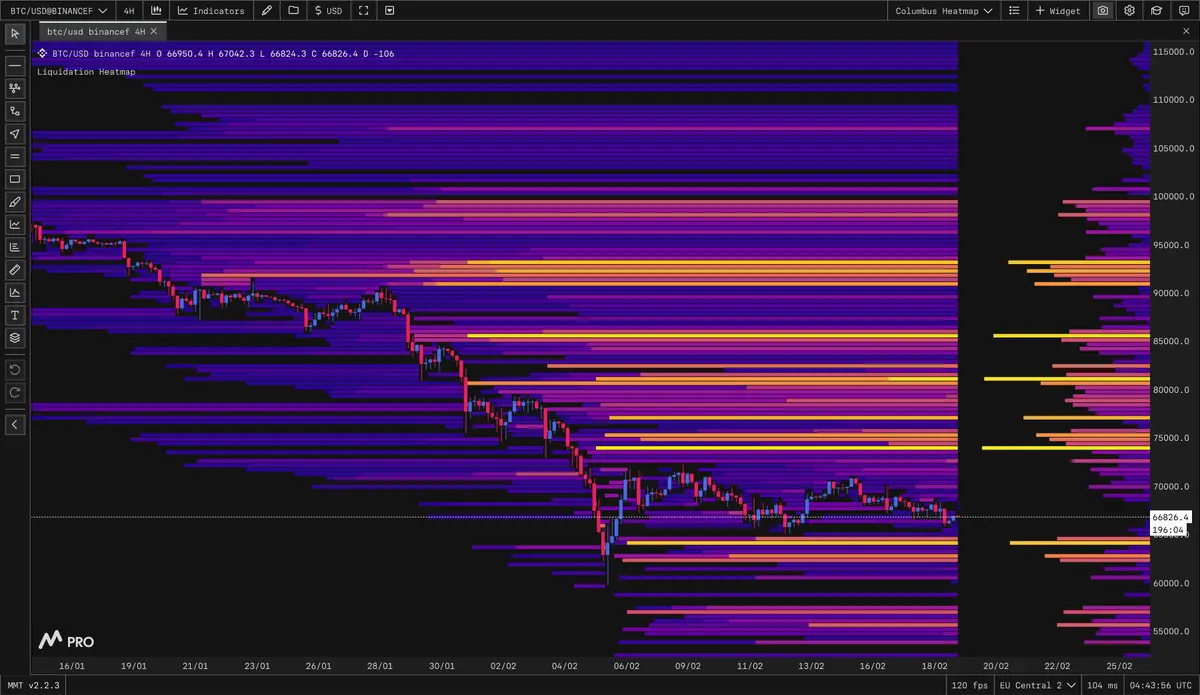Open the Columbus Heatmap layout dropdown
The height and width of the screenshot is (695, 1200).
coord(944,10)
